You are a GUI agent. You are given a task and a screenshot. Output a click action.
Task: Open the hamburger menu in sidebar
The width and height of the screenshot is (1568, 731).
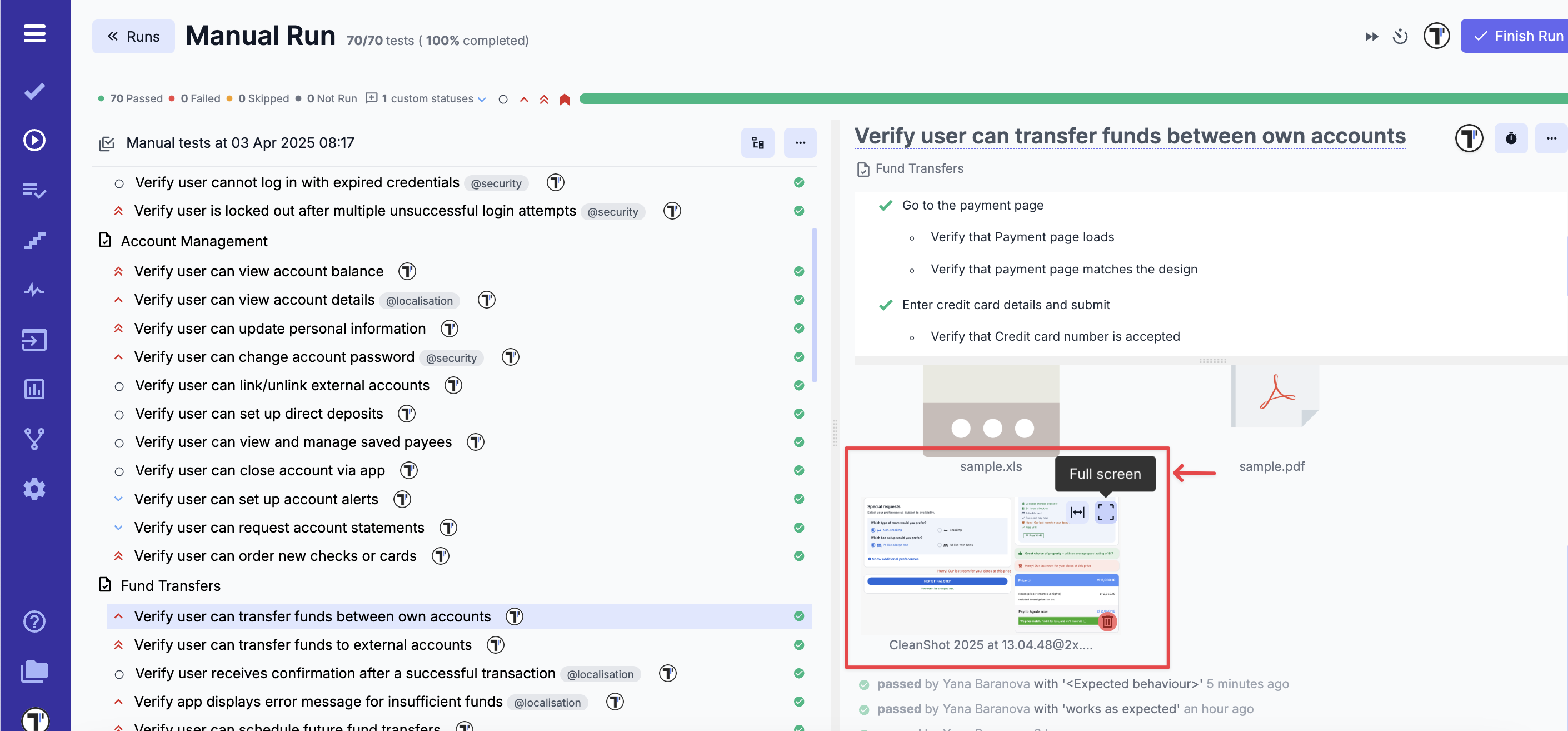pyautogui.click(x=34, y=33)
